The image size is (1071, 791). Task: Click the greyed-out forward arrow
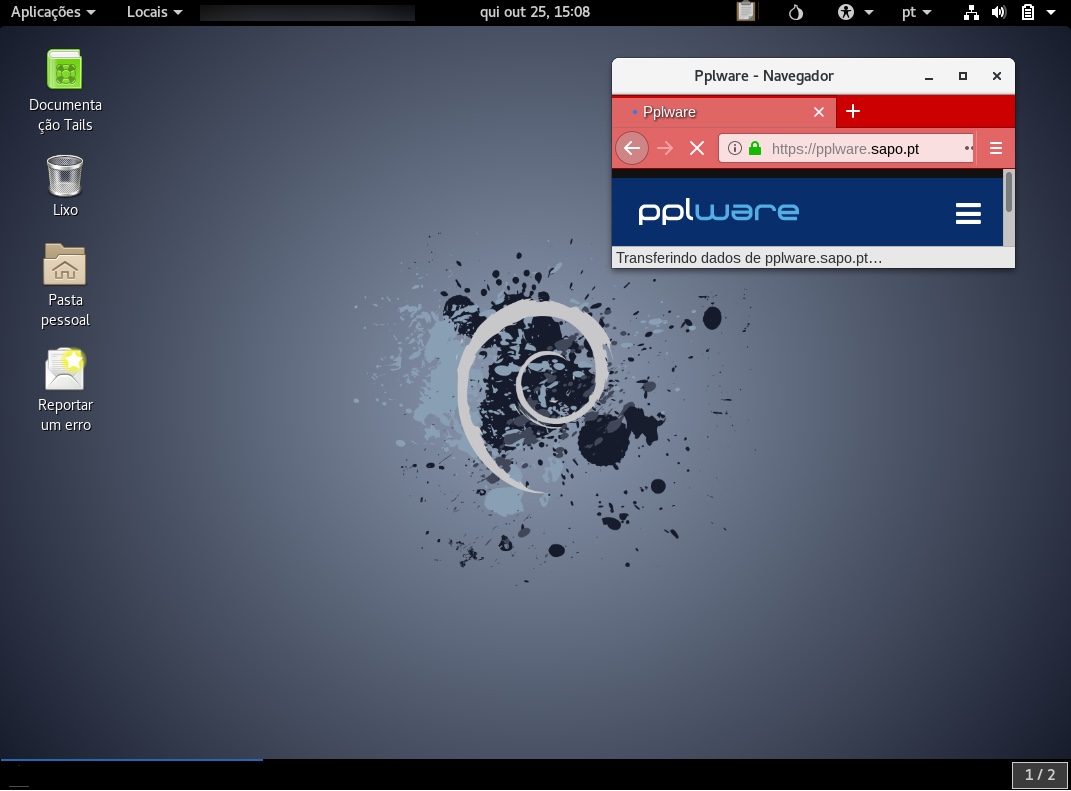[666, 148]
